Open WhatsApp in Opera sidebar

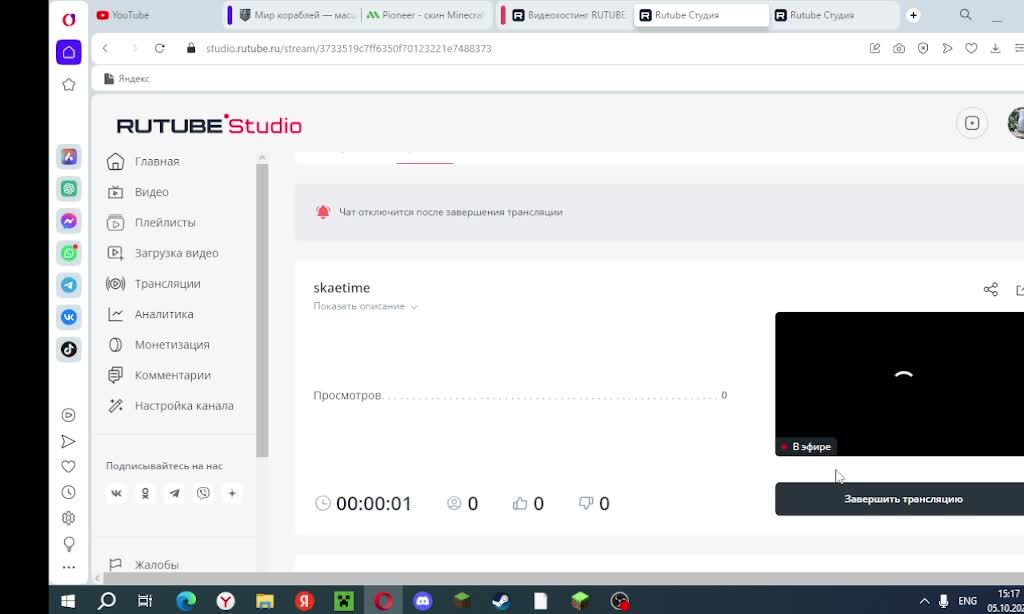(69, 253)
